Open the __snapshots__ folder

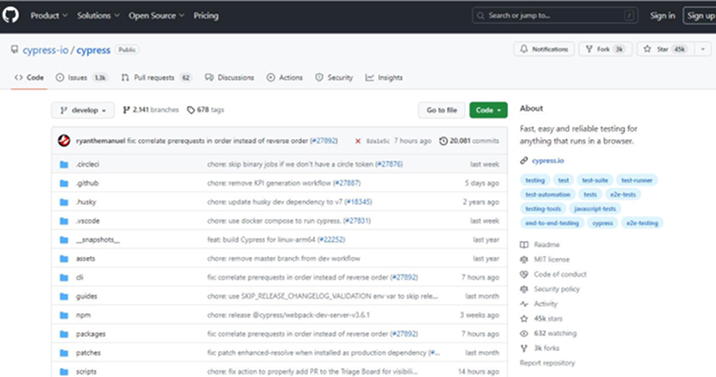point(97,240)
